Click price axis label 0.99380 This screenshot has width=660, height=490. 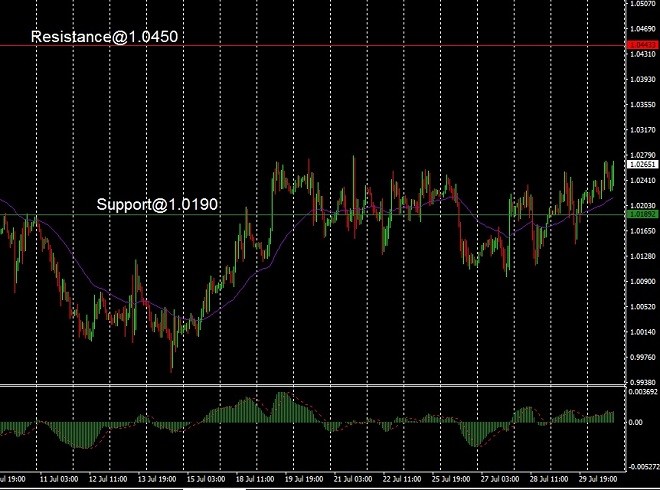(x=643, y=382)
